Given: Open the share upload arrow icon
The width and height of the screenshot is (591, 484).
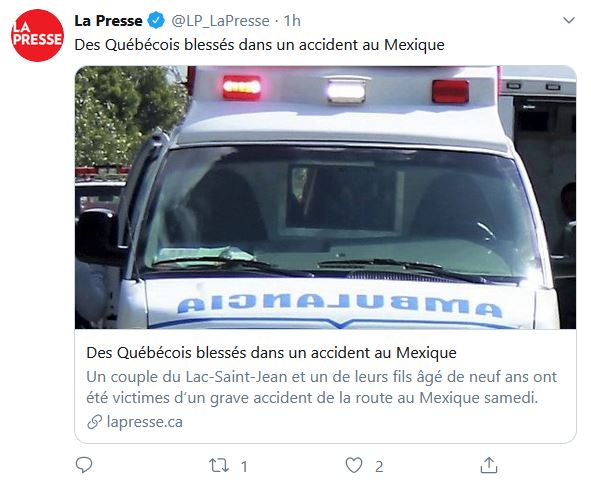Looking at the screenshot, I should [489, 465].
